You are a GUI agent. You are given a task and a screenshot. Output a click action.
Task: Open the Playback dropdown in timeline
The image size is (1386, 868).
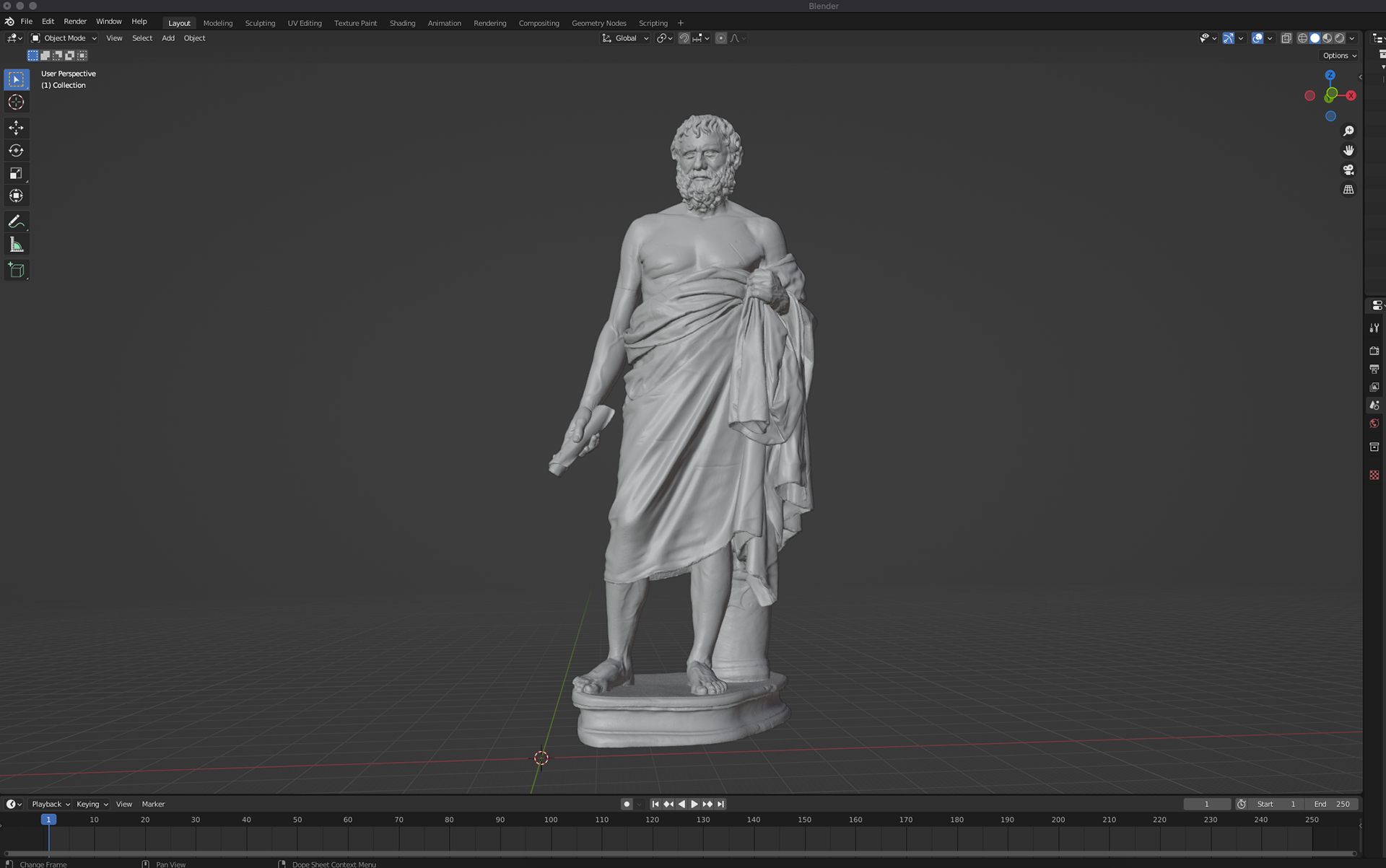coord(51,804)
